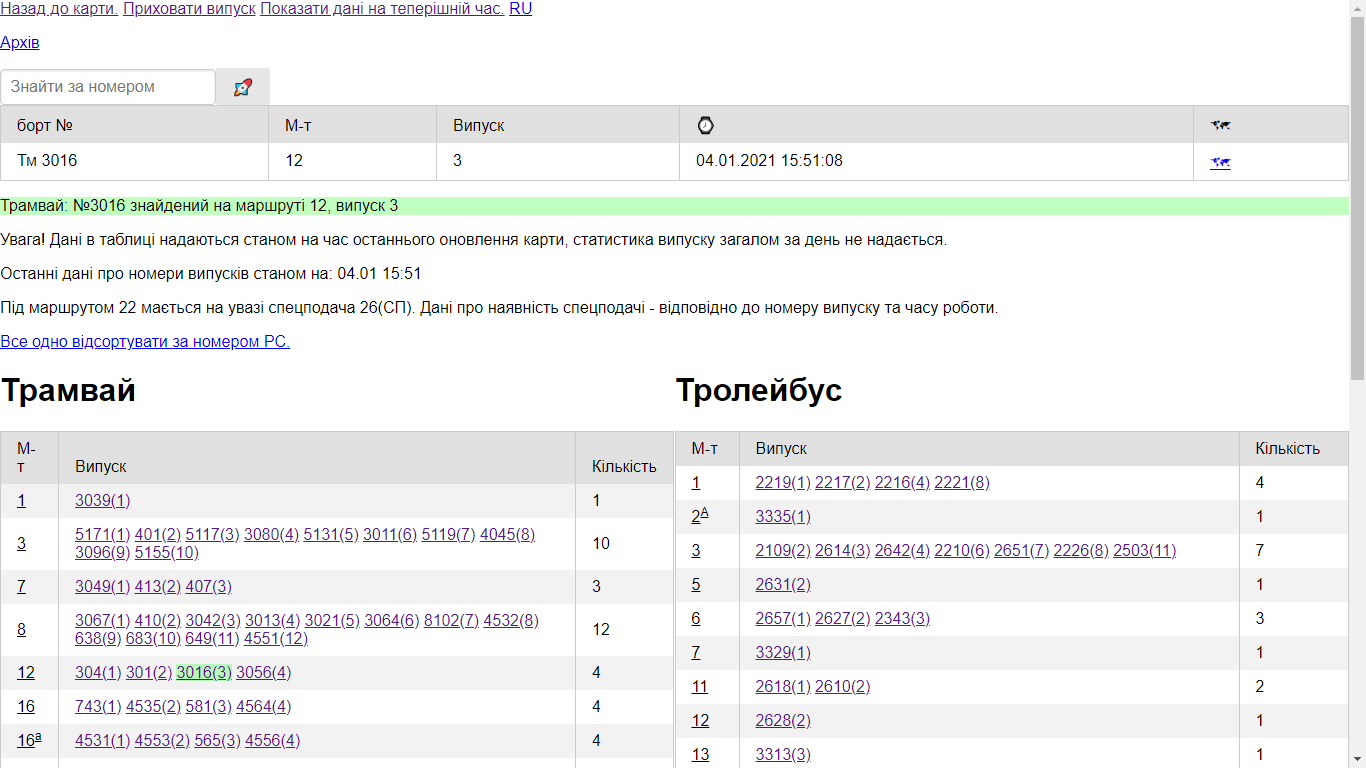Screen dimensions: 1366x768
Task: Click 'Приховати випуск' link
Action: click(189, 9)
